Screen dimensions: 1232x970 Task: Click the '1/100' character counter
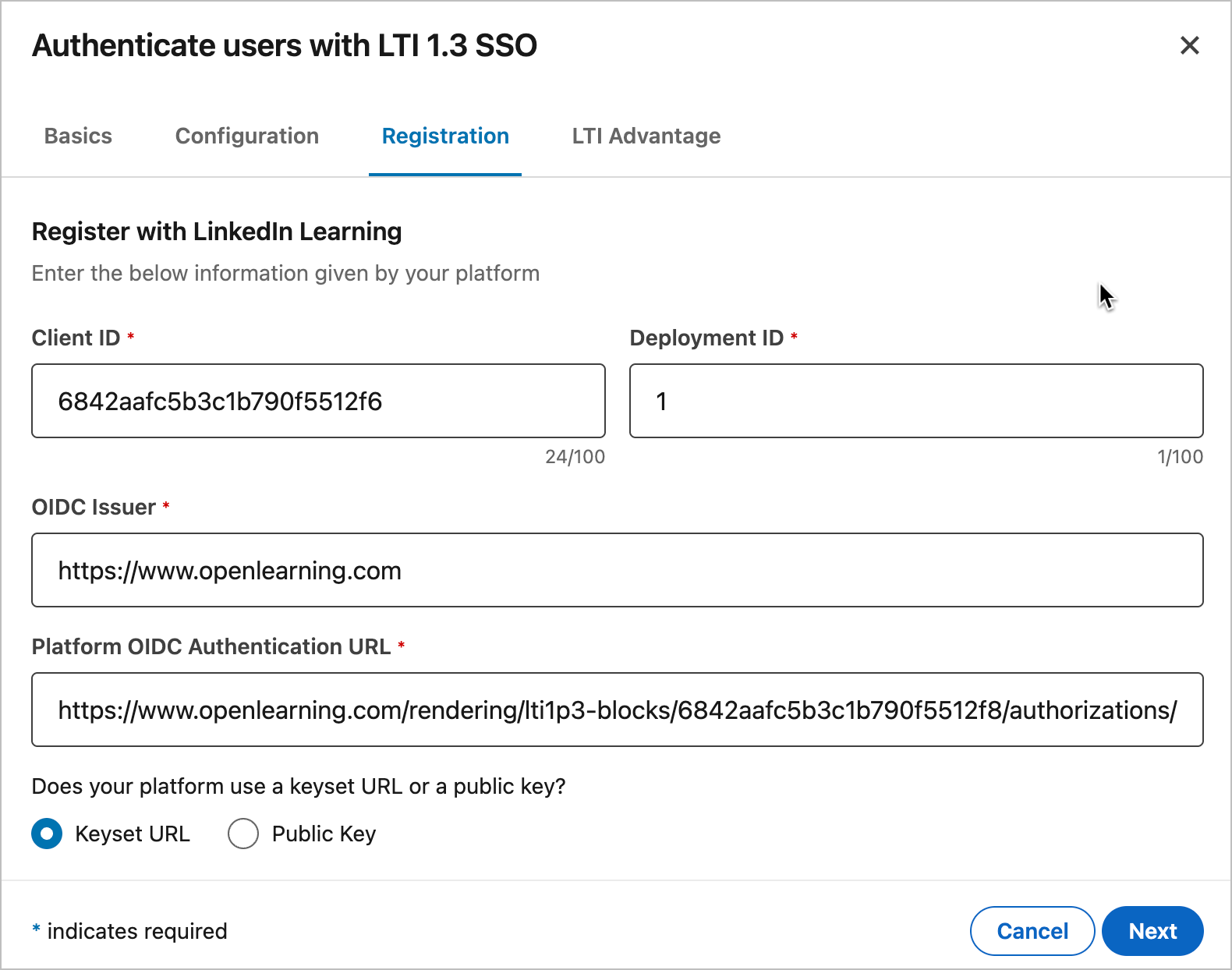point(1180,457)
